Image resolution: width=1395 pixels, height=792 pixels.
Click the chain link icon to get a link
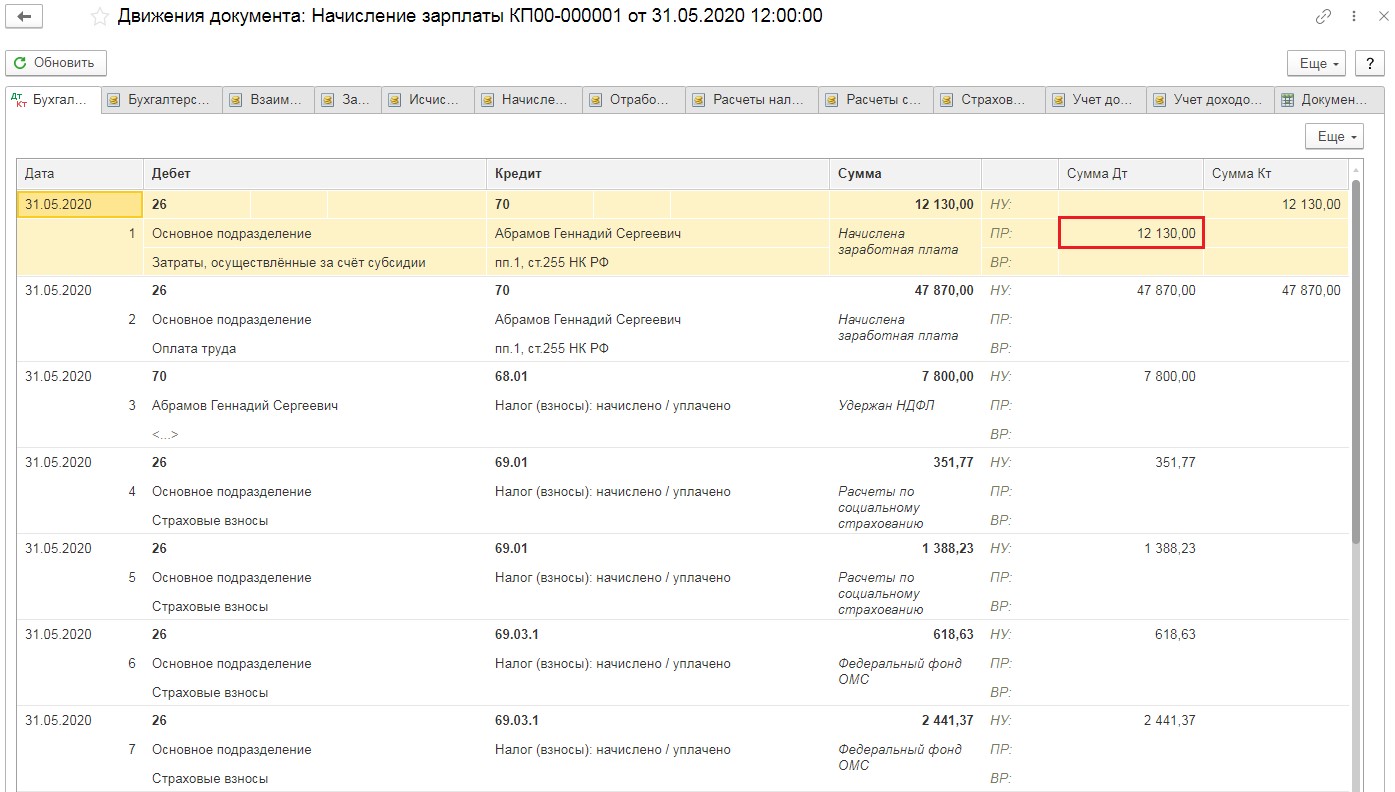point(1323,17)
